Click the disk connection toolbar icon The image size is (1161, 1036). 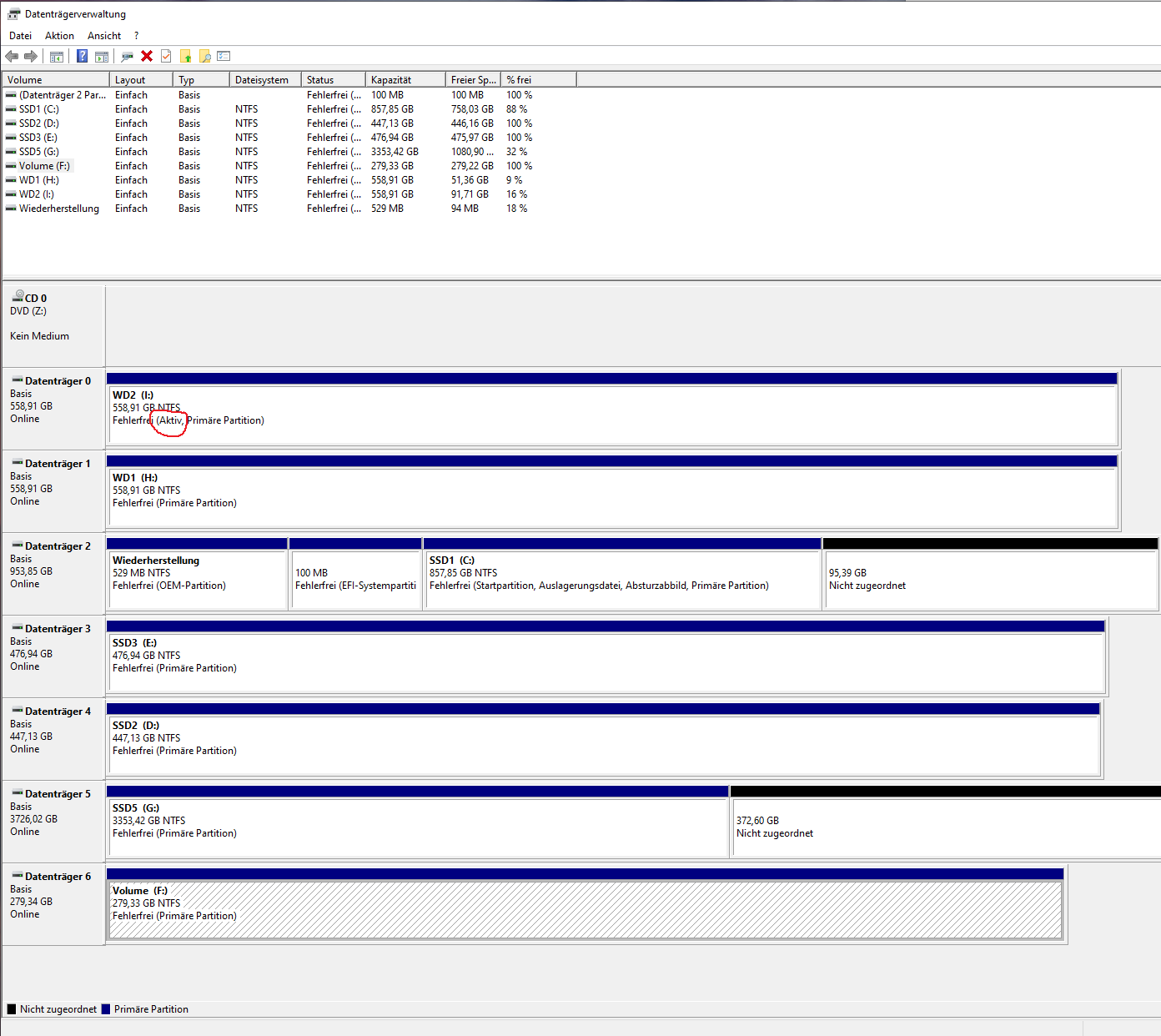(x=128, y=56)
